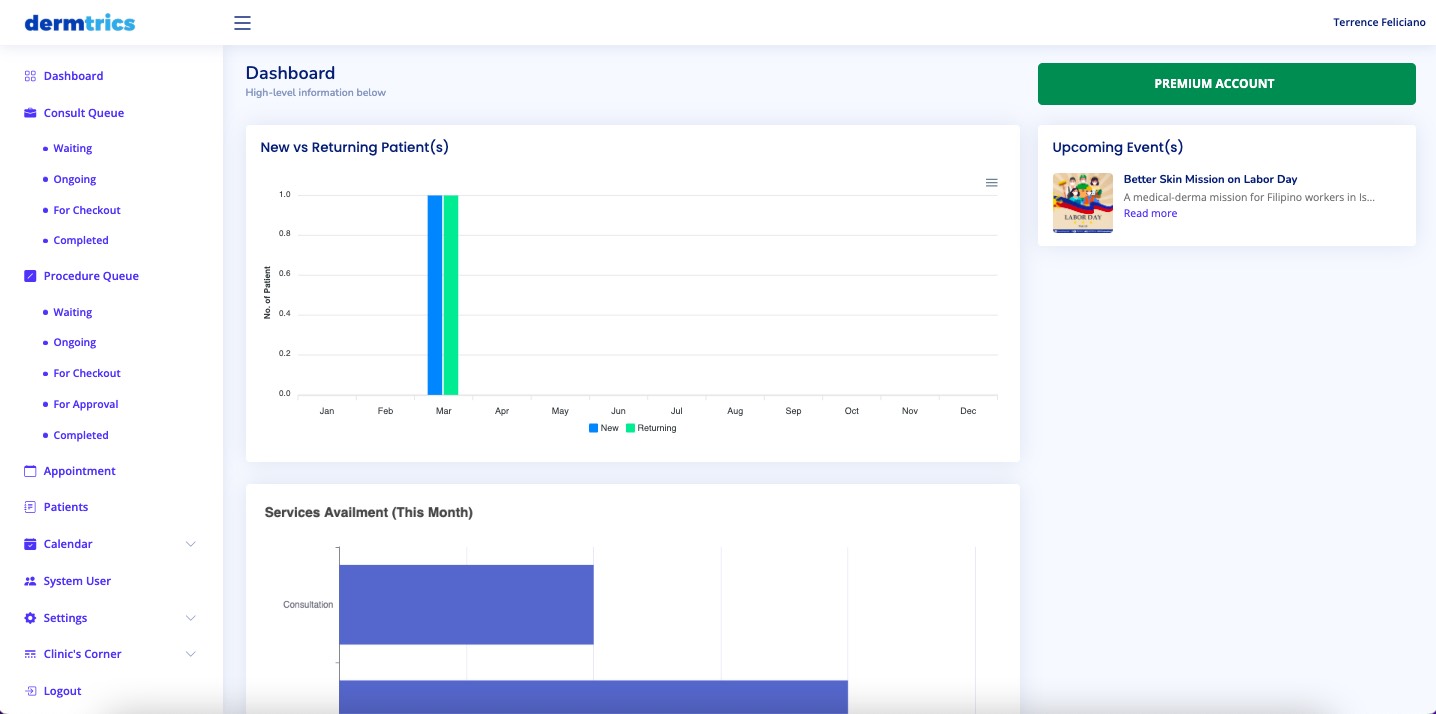Click the Clinic's Corner icon

[x=30, y=654]
